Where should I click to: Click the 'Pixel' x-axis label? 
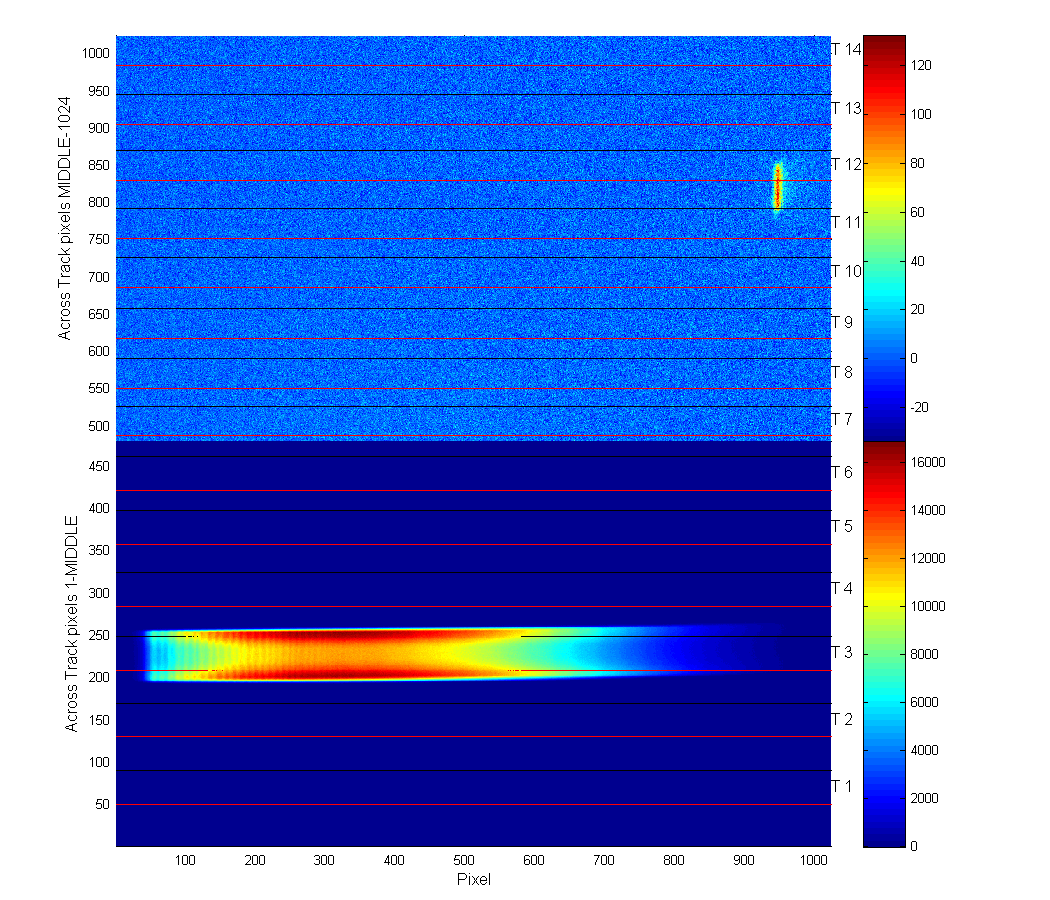point(473,879)
